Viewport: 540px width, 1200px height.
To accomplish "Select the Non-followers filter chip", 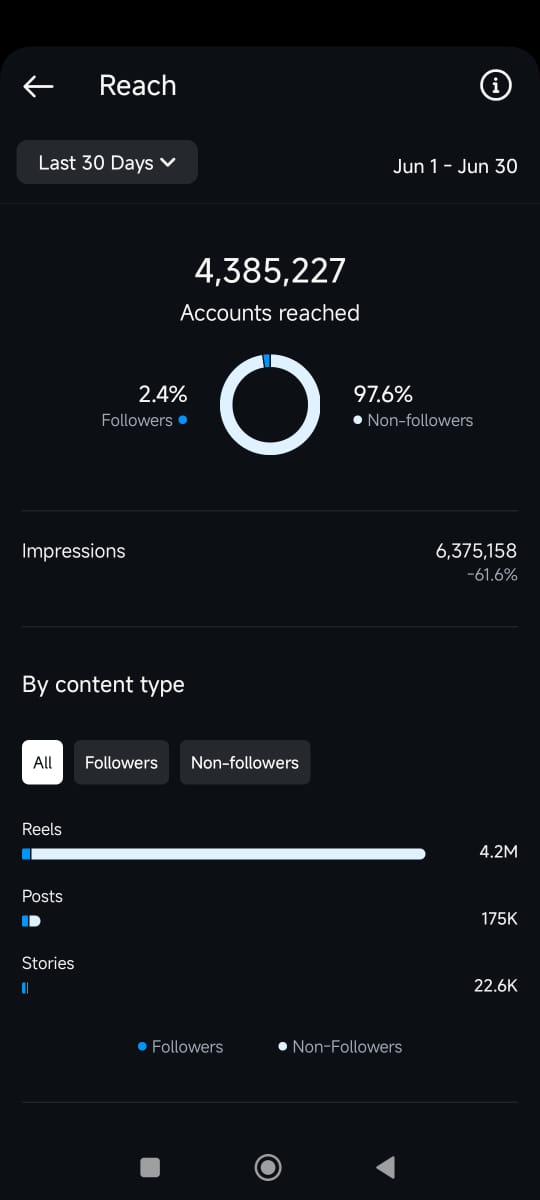I will pos(245,762).
